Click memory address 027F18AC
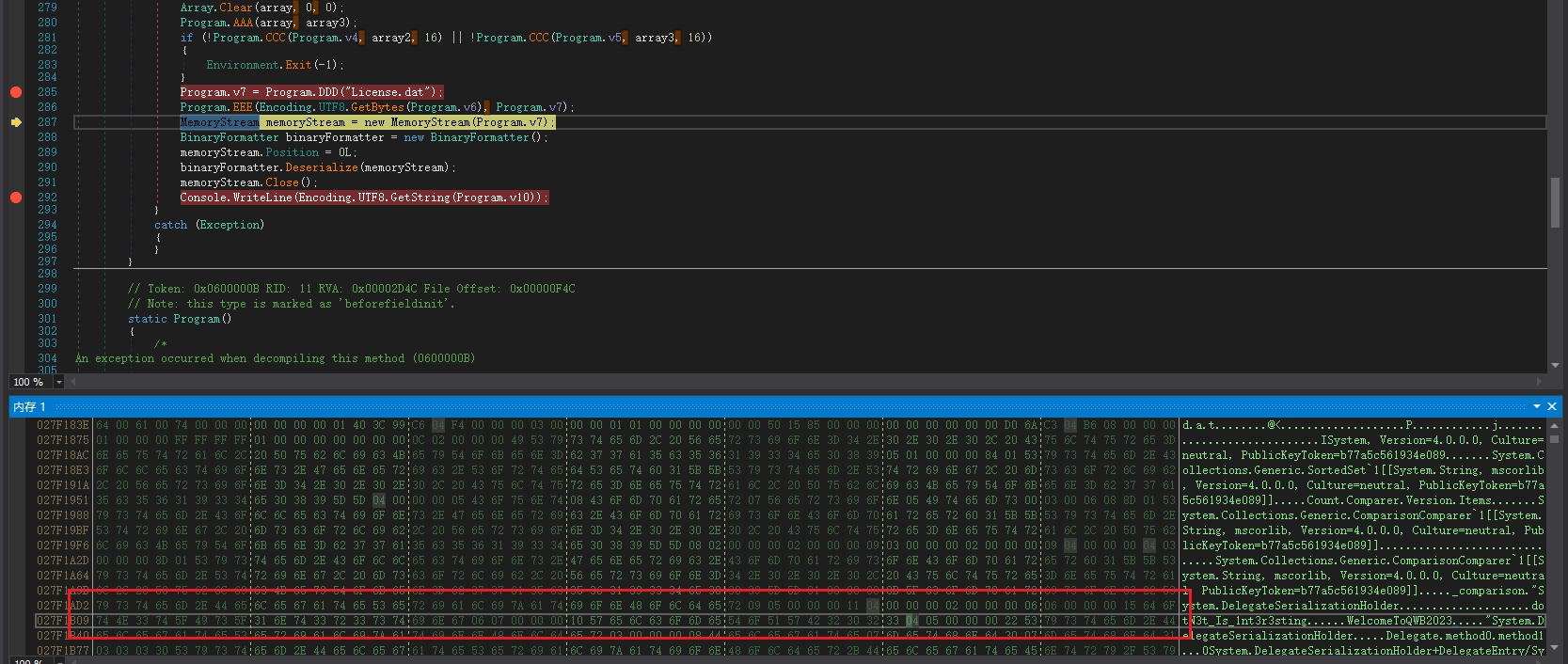The height and width of the screenshot is (664, 1568). [x=63, y=455]
